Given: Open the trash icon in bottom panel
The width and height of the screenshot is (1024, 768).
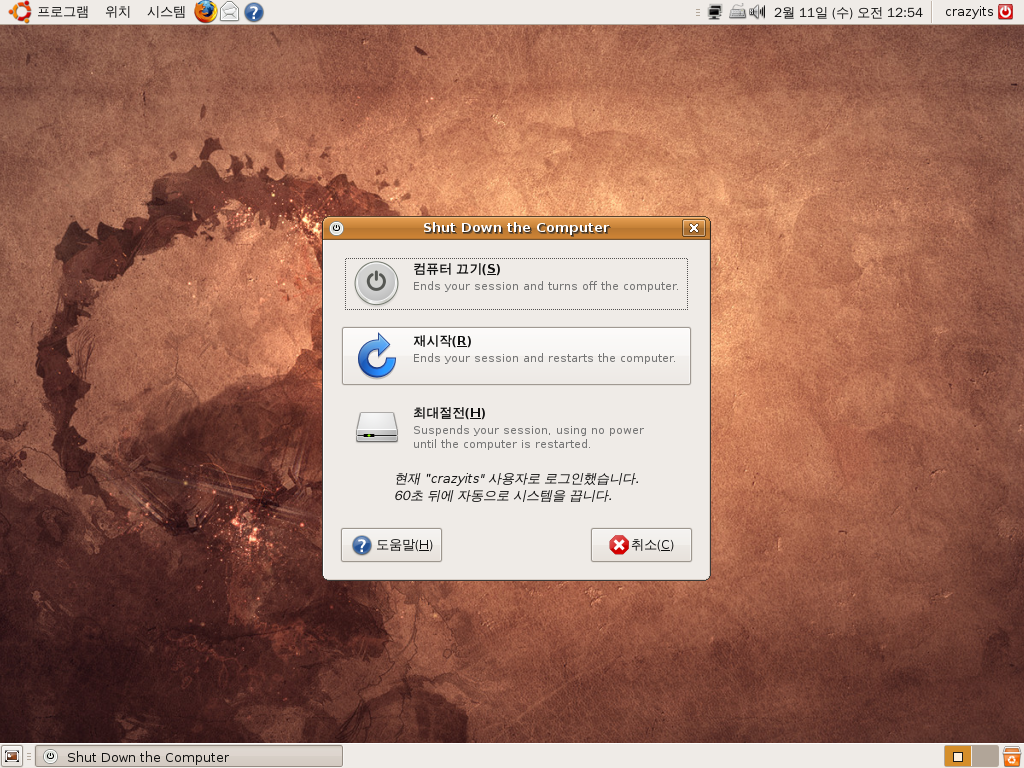Looking at the screenshot, I should [1012, 756].
